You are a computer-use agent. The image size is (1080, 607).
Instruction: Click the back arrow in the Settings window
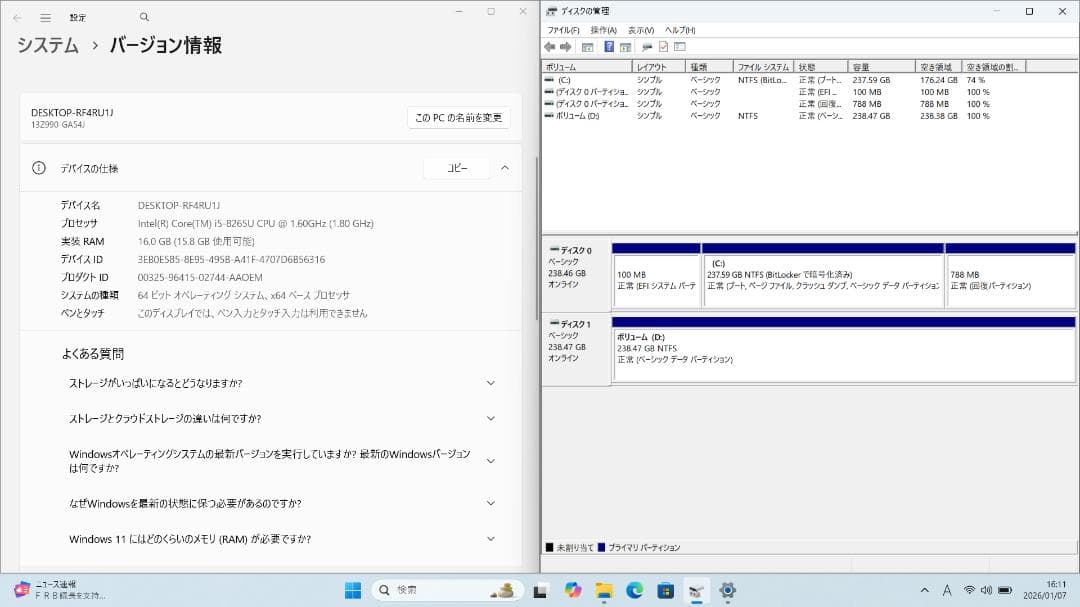pos(17,17)
